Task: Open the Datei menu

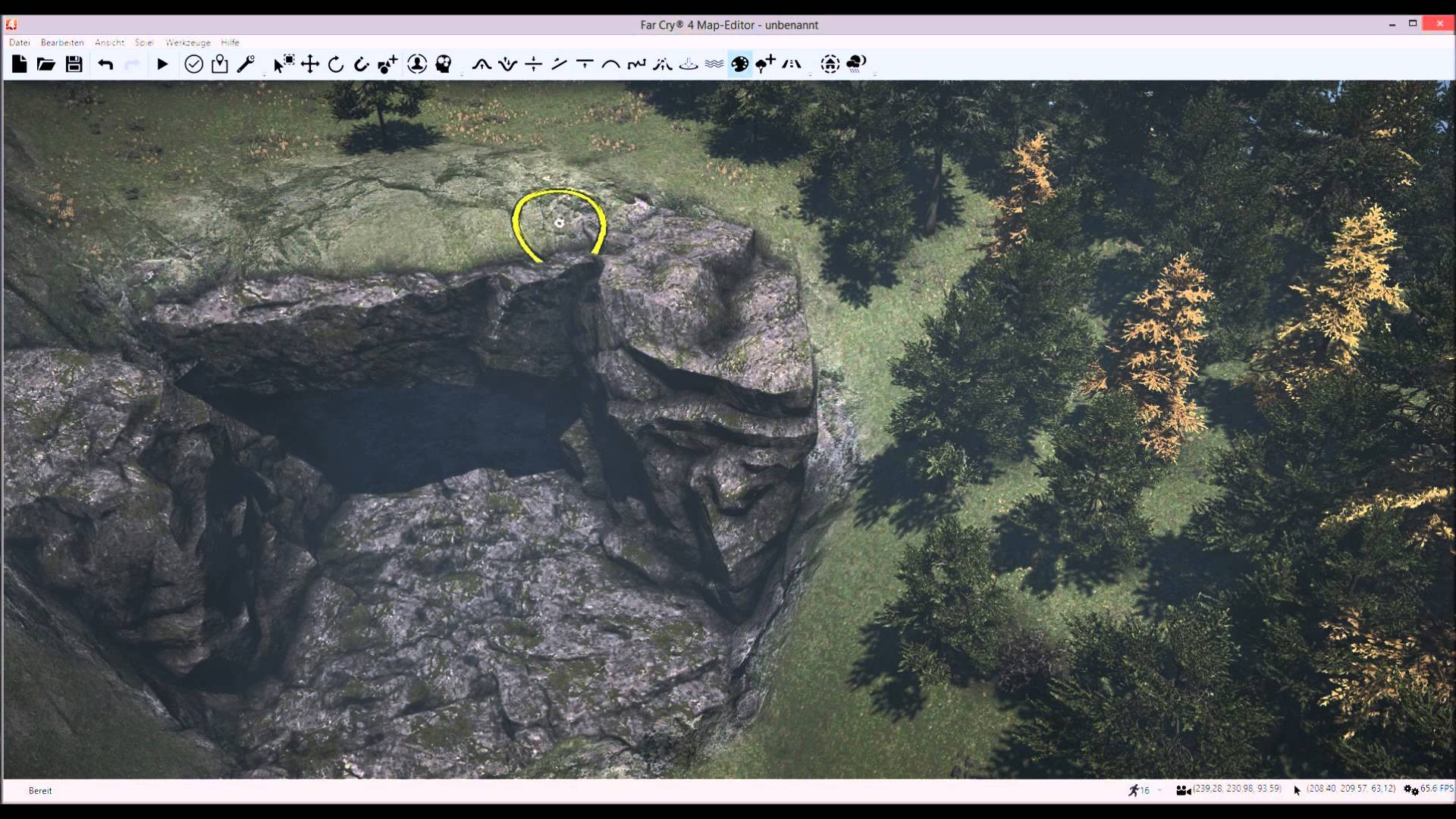Action: [19, 42]
